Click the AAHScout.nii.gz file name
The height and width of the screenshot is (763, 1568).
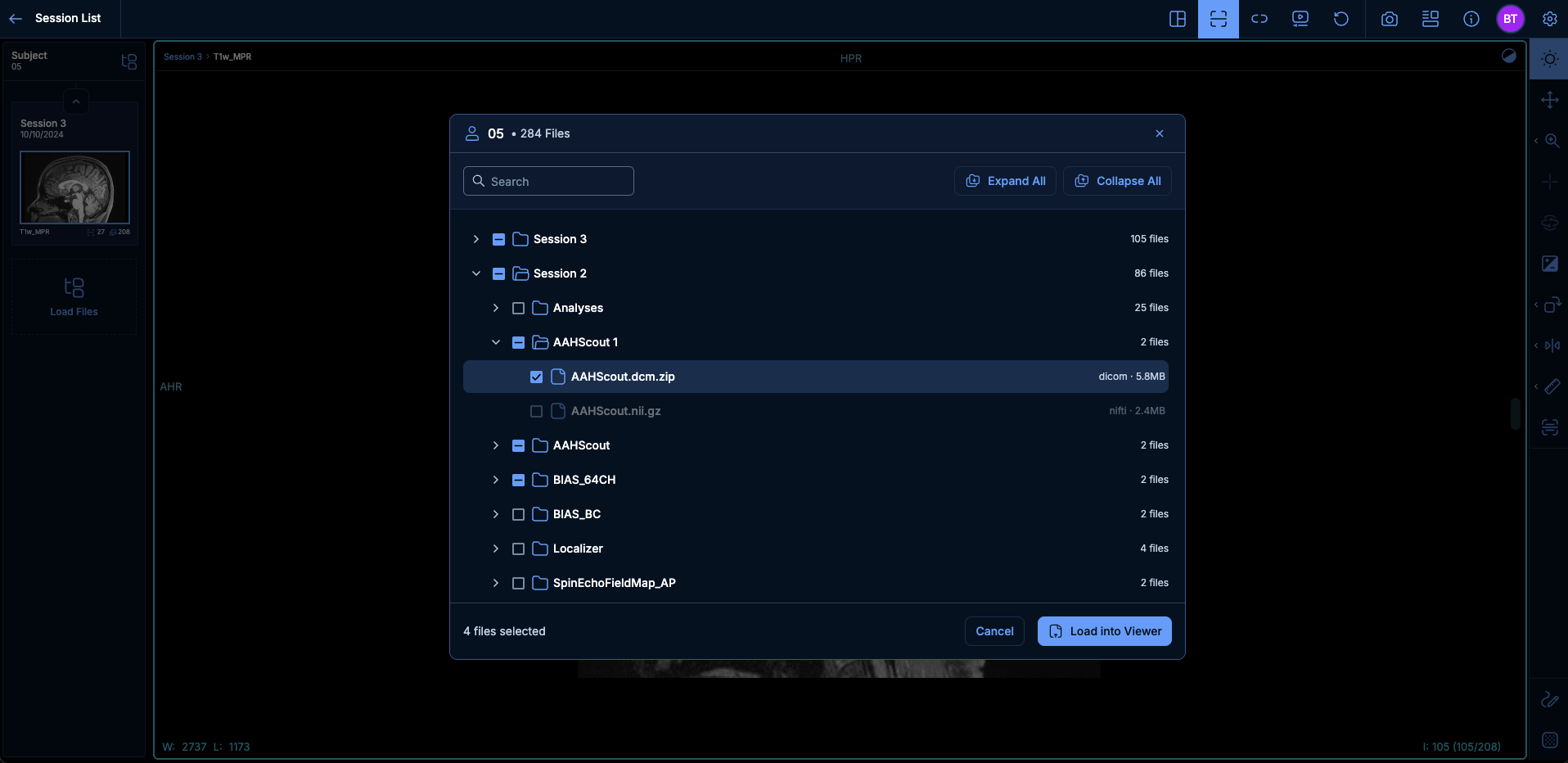616,411
